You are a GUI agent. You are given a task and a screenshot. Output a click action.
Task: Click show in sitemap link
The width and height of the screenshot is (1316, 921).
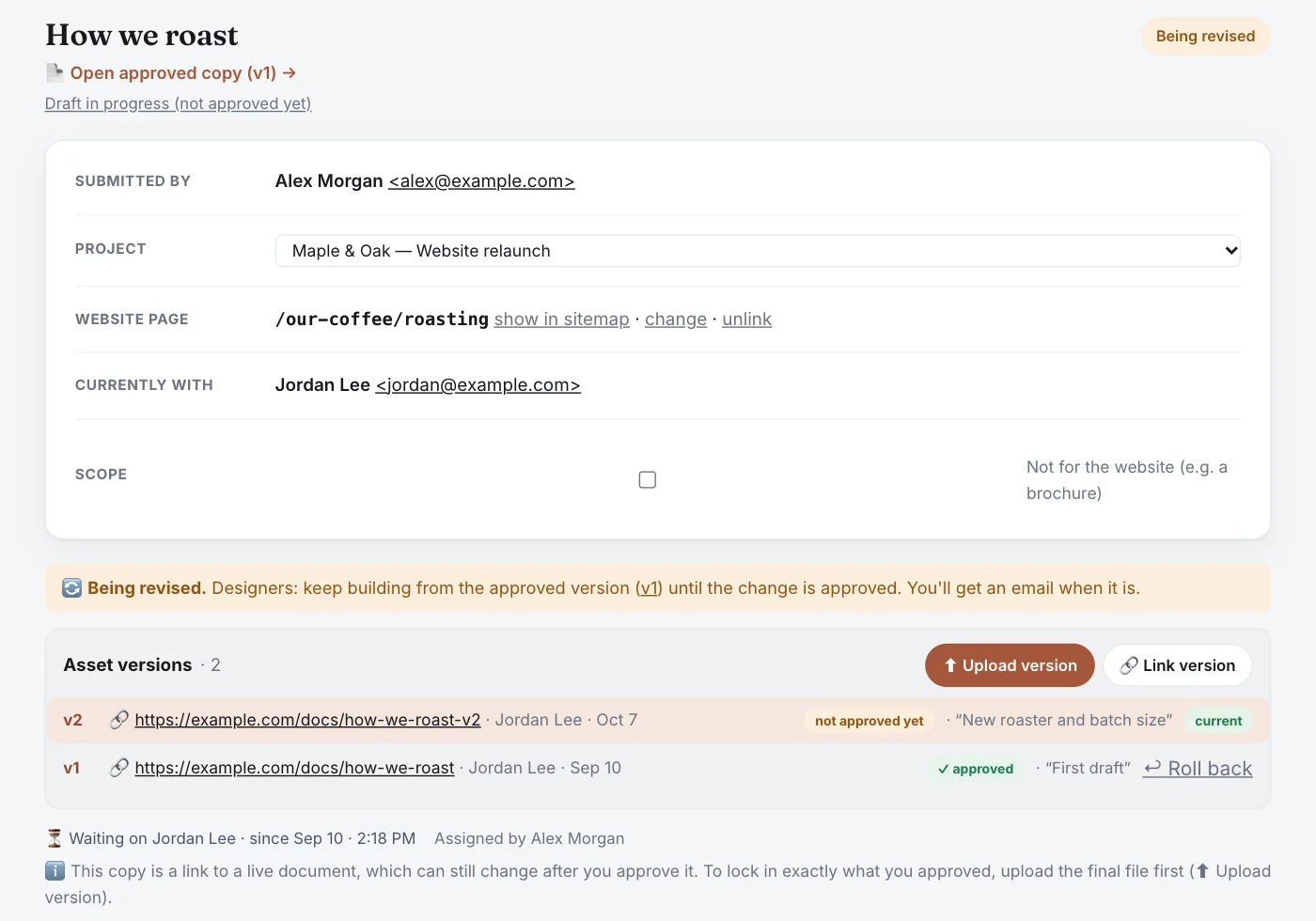click(x=562, y=319)
